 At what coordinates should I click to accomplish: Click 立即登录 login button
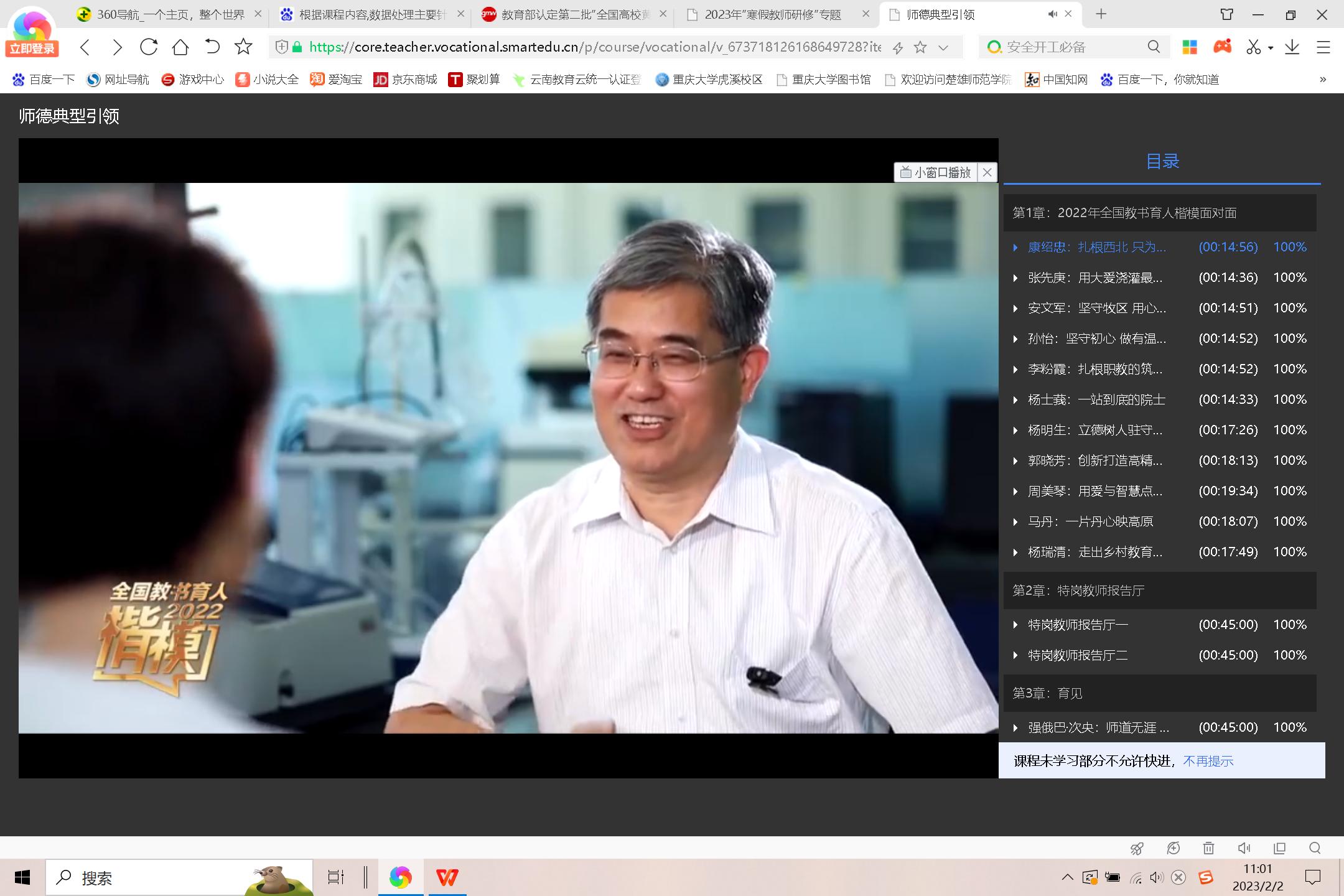point(32,49)
